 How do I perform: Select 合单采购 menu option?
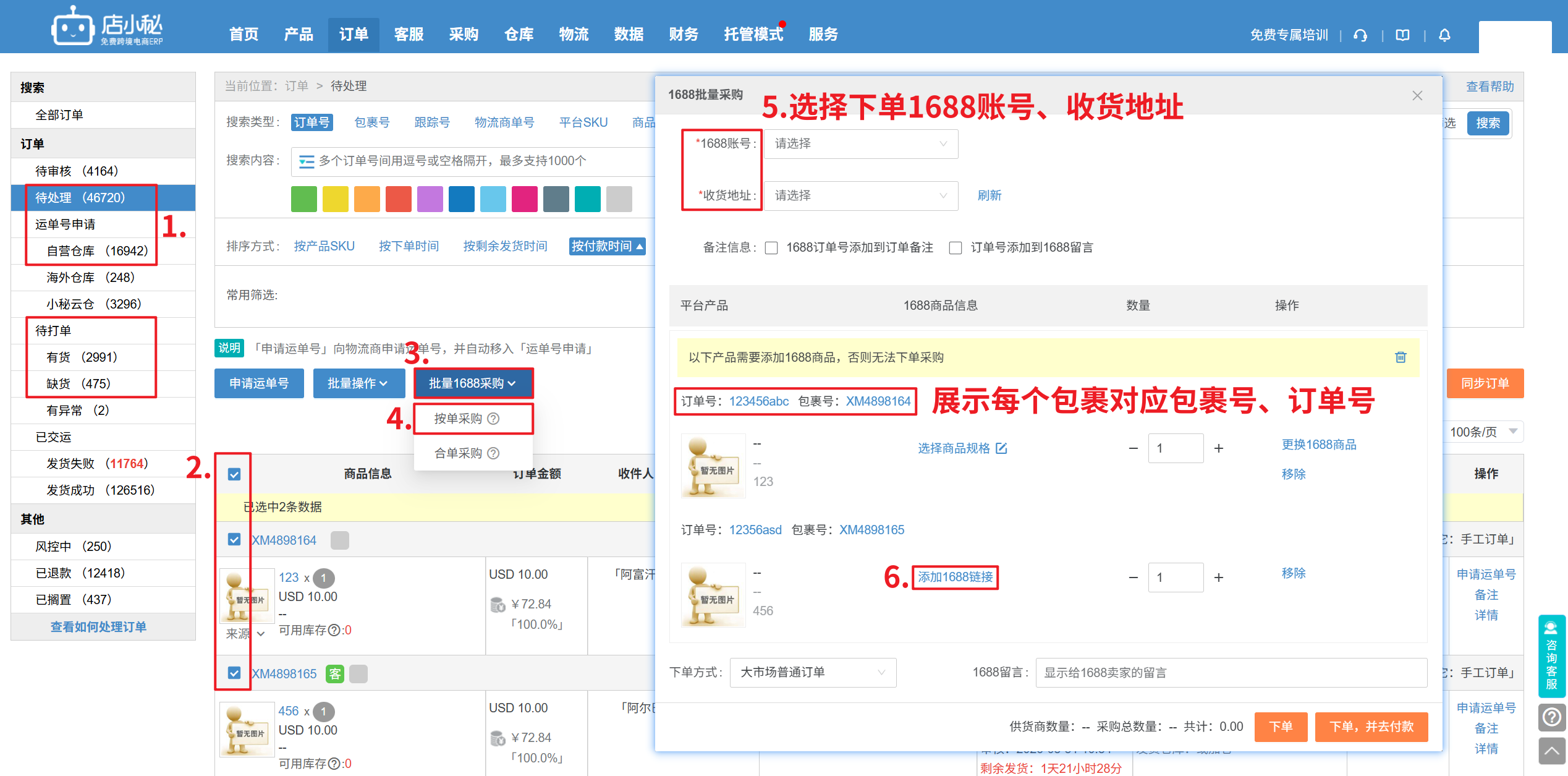pos(458,453)
